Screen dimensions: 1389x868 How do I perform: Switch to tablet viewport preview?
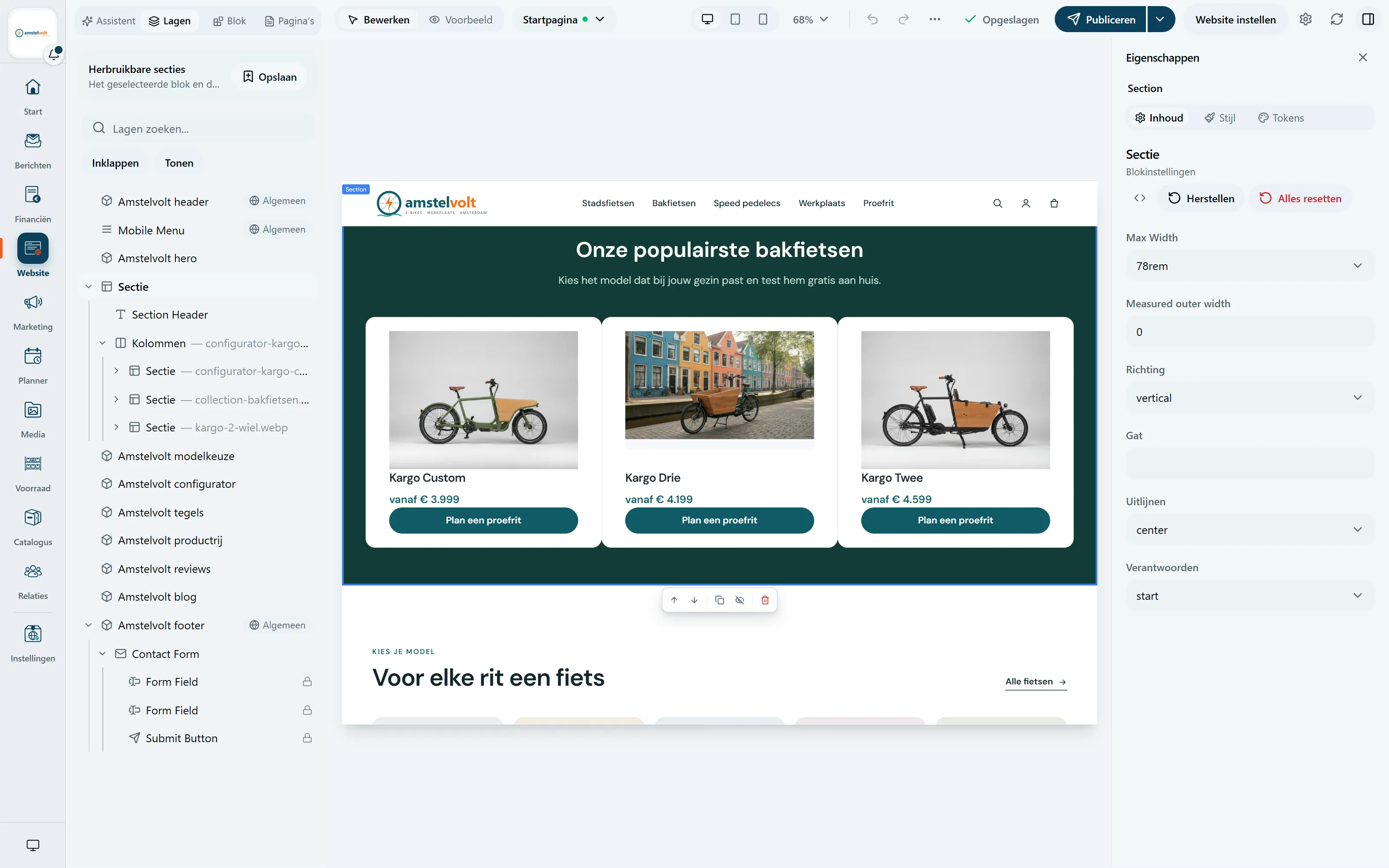coord(735,20)
